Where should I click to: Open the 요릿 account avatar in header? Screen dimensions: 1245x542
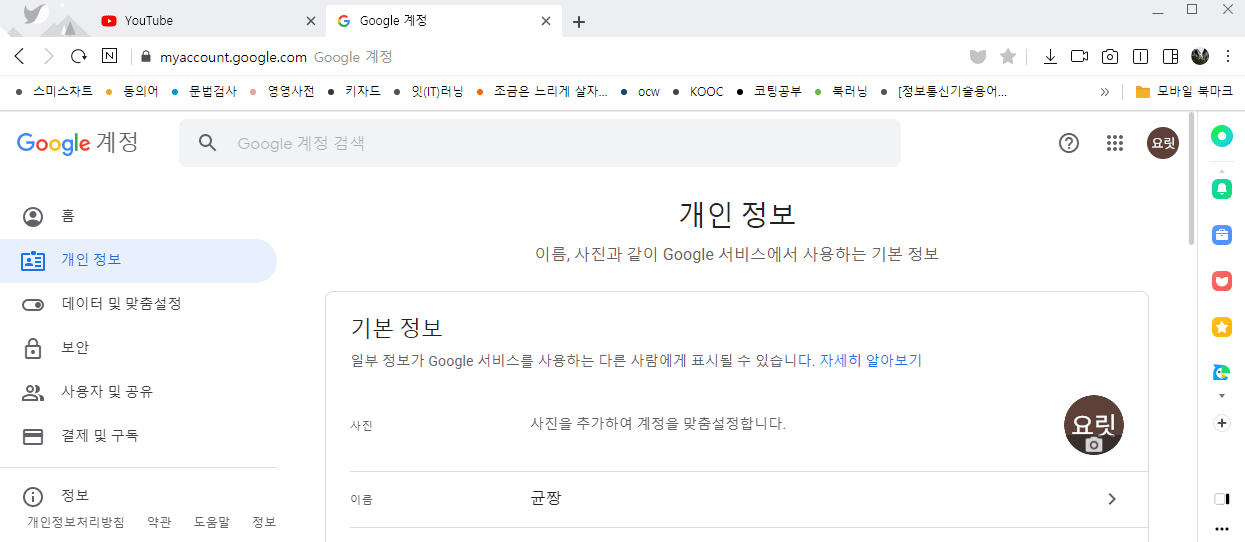pyautogui.click(x=1163, y=143)
